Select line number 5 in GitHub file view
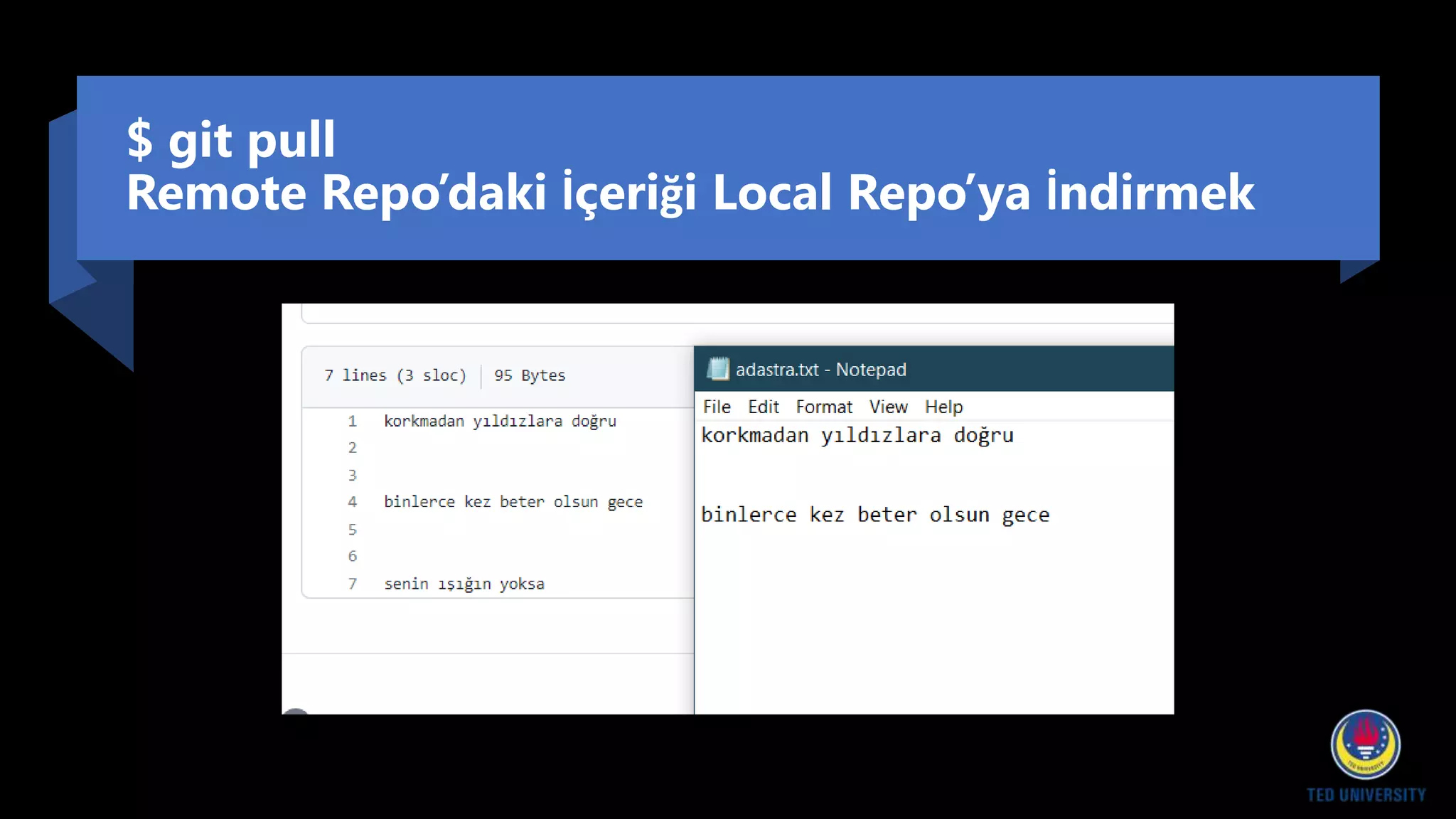 pyautogui.click(x=352, y=530)
